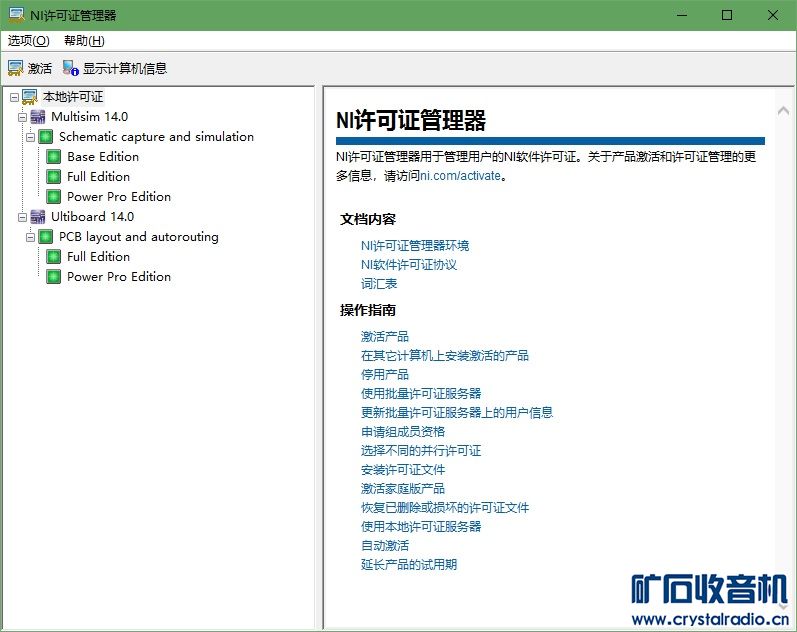Open the 词汇表 link
797x632 pixels.
pyautogui.click(x=379, y=284)
